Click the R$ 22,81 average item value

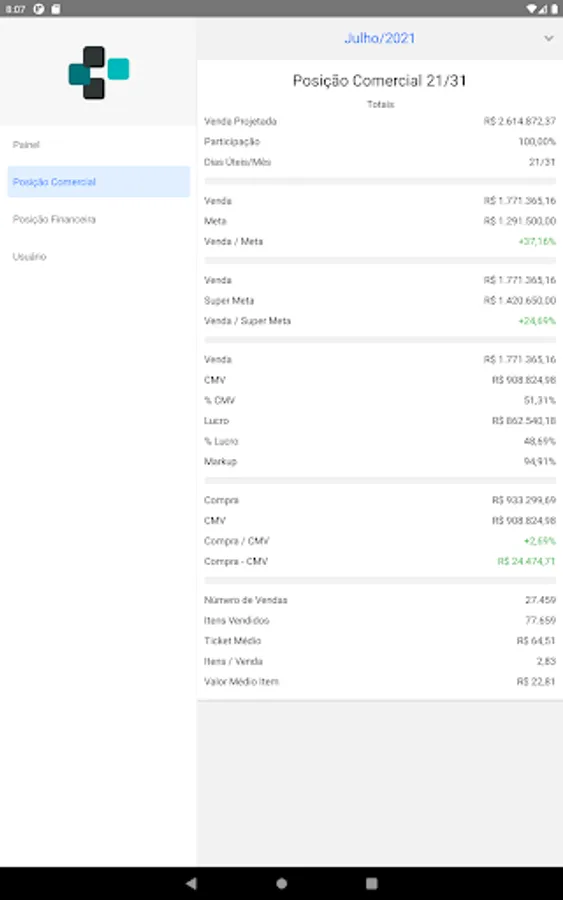[x=536, y=681]
